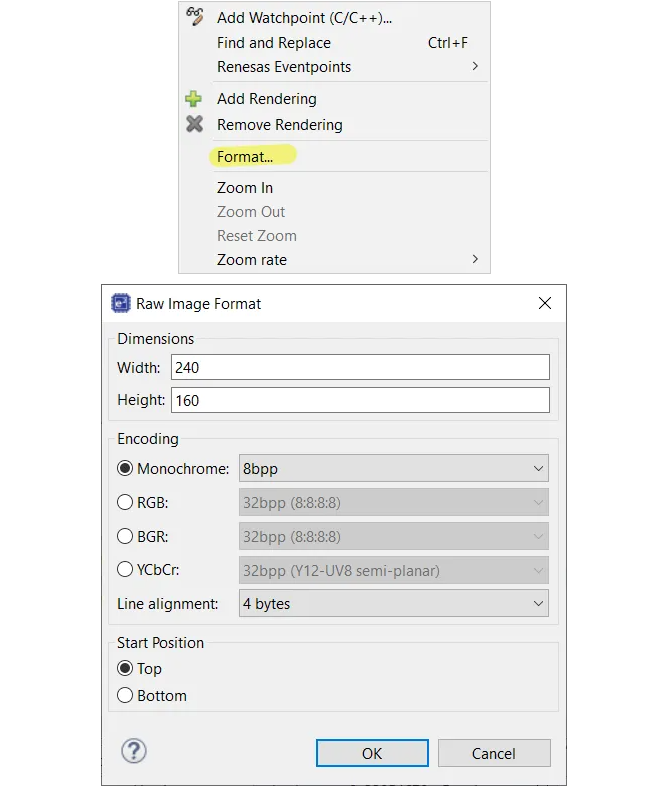Select Top start position
668x800 pixels.
tap(126, 668)
